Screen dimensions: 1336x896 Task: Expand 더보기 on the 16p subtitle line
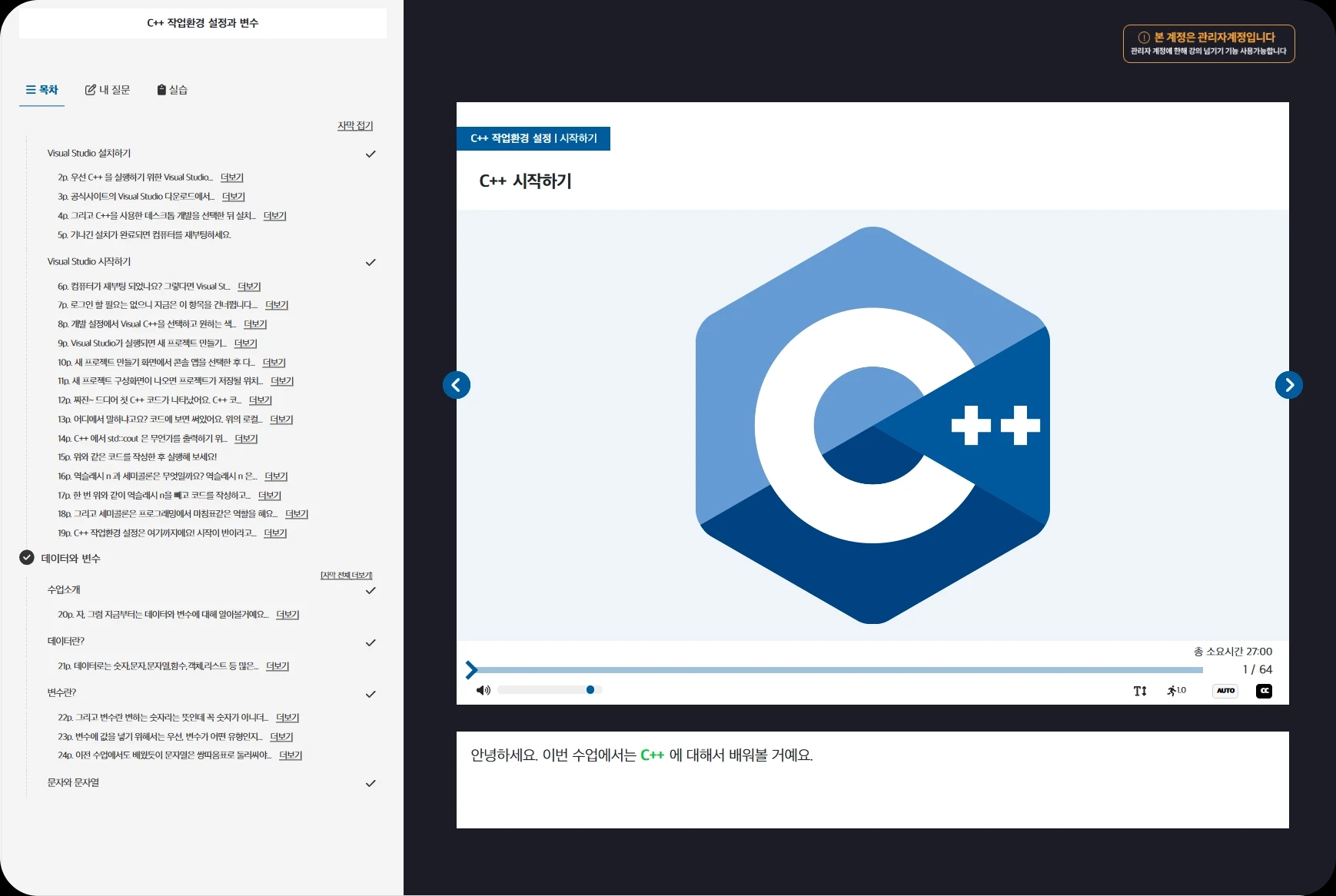(x=276, y=476)
